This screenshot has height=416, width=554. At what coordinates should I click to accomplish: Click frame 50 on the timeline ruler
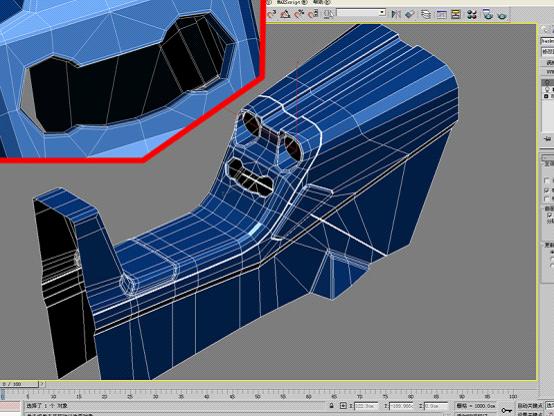pos(258,396)
